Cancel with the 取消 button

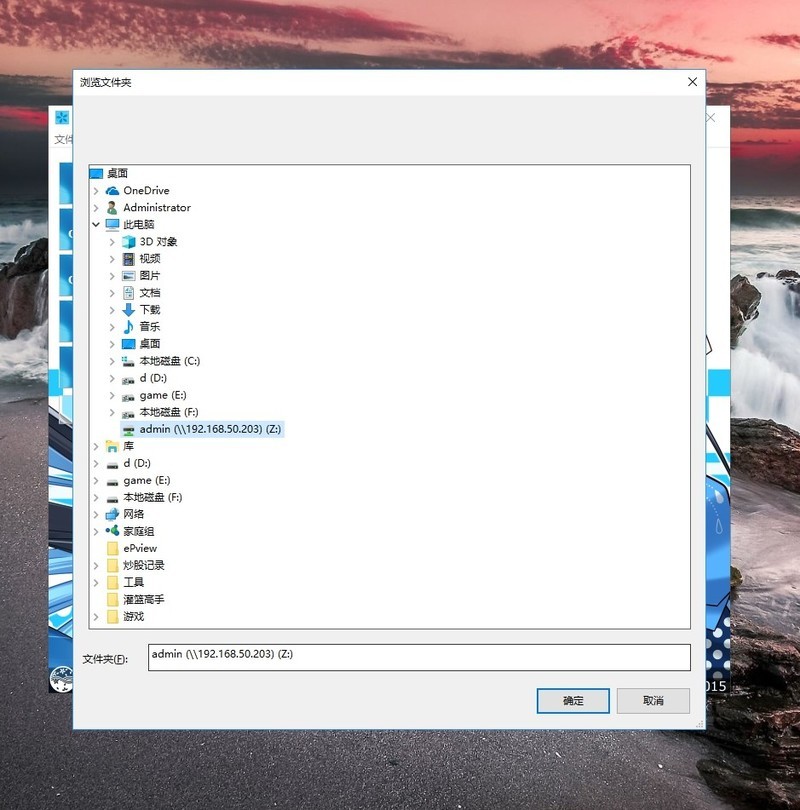[653, 701]
